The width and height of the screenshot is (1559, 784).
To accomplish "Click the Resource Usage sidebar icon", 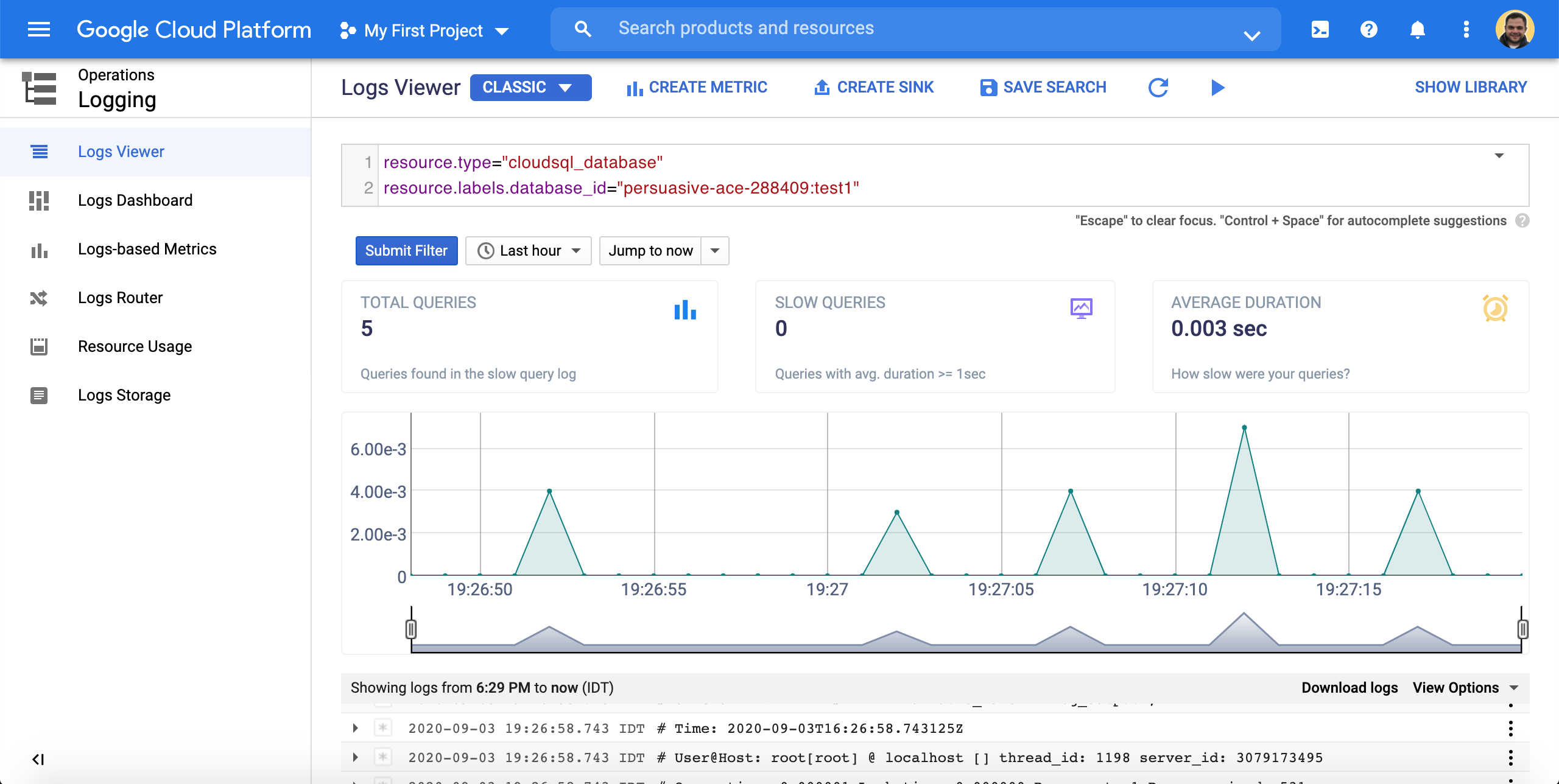I will click(39, 346).
